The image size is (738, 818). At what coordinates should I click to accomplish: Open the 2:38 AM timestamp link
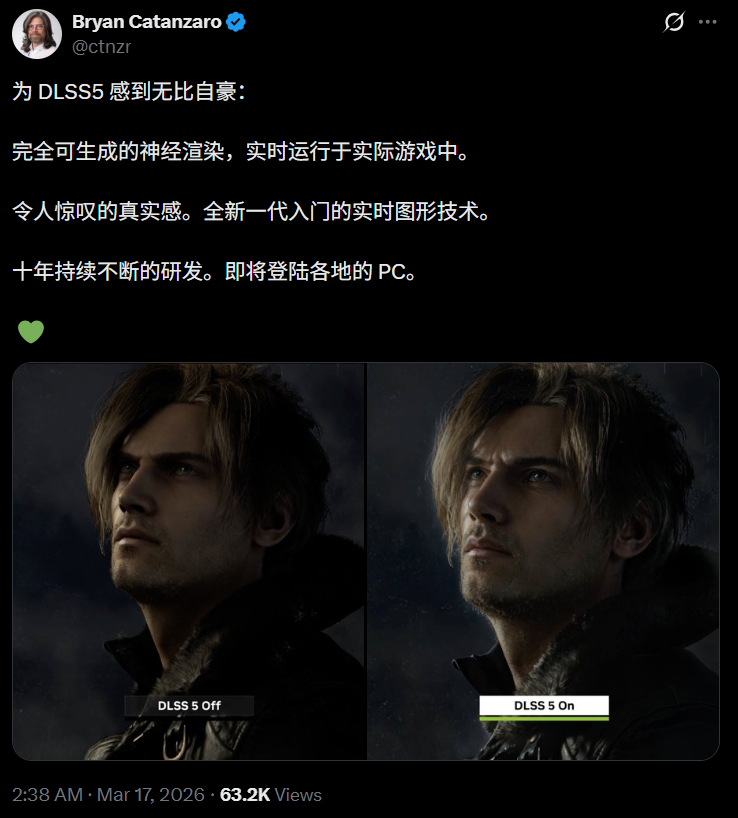pyautogui.click(x=47, y=795)
